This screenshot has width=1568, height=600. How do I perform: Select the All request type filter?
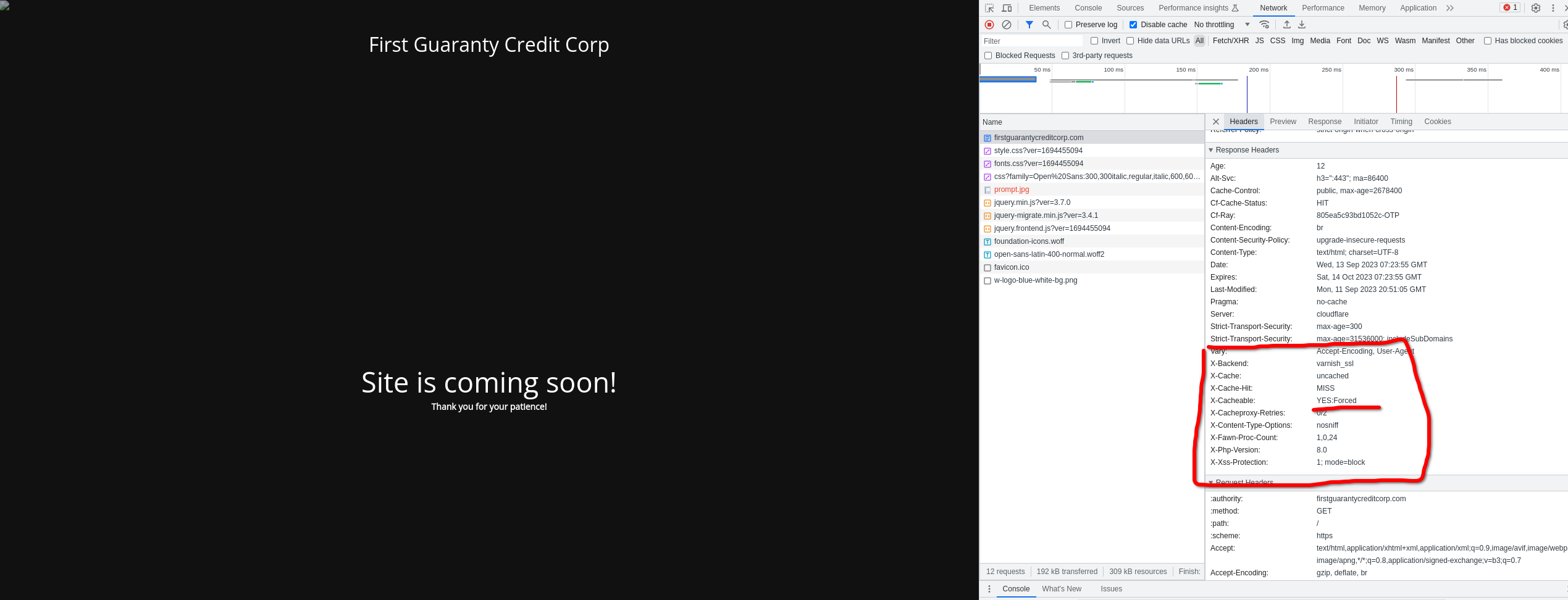click(x=1199, y=41)
